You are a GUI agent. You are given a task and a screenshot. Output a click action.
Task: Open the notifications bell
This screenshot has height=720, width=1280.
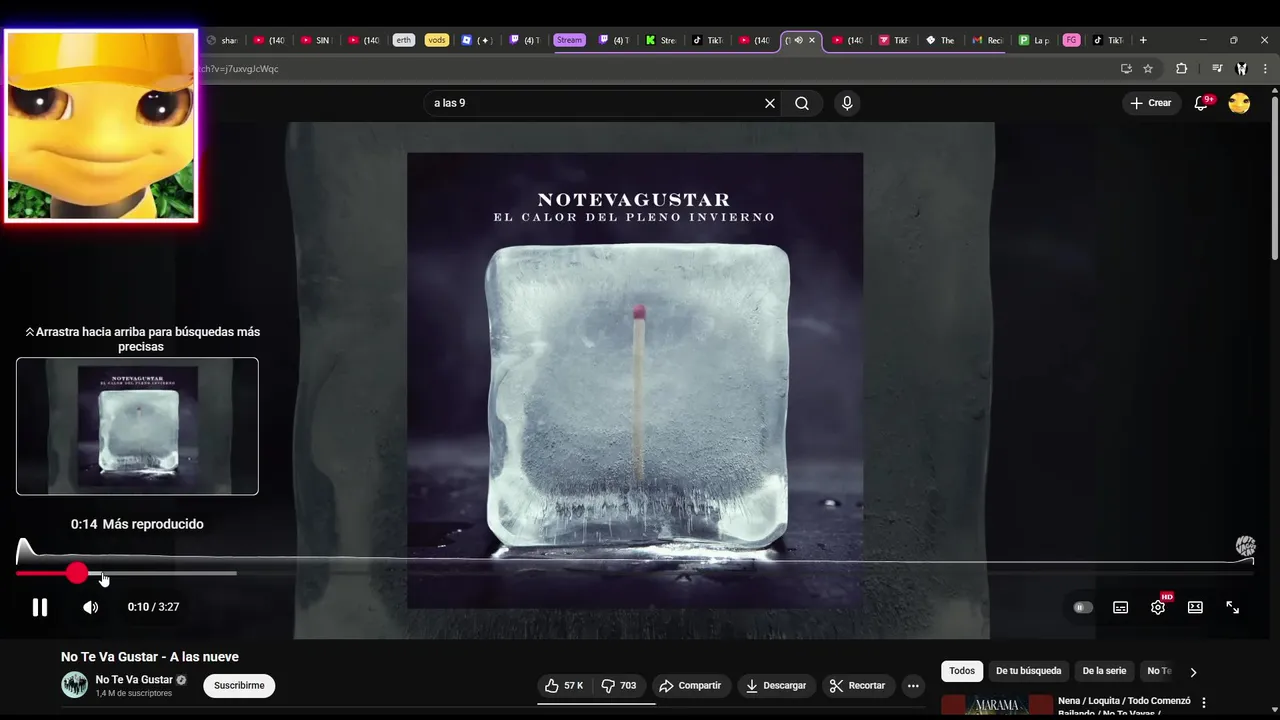coord(1202,103)
